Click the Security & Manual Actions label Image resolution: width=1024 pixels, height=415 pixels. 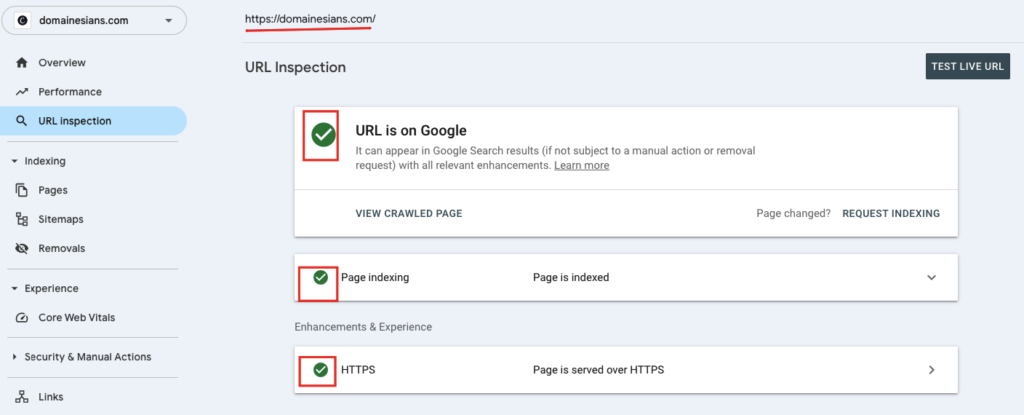click(88, 357)
